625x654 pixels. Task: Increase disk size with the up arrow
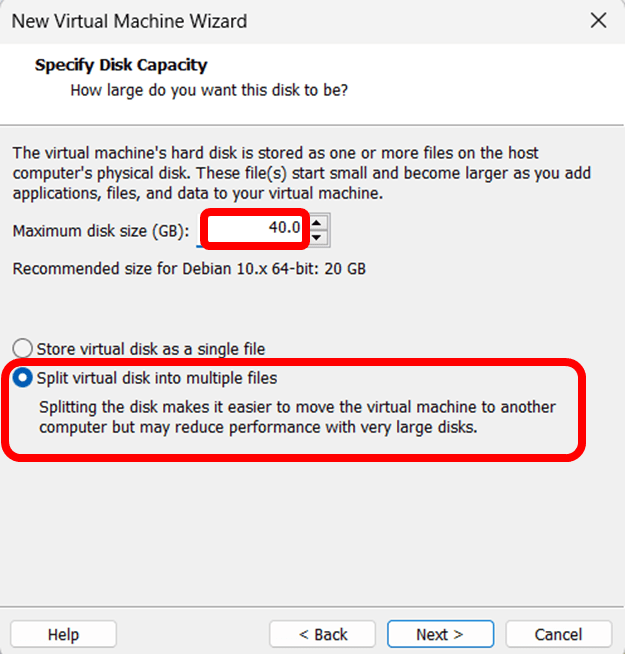point(318,221)
